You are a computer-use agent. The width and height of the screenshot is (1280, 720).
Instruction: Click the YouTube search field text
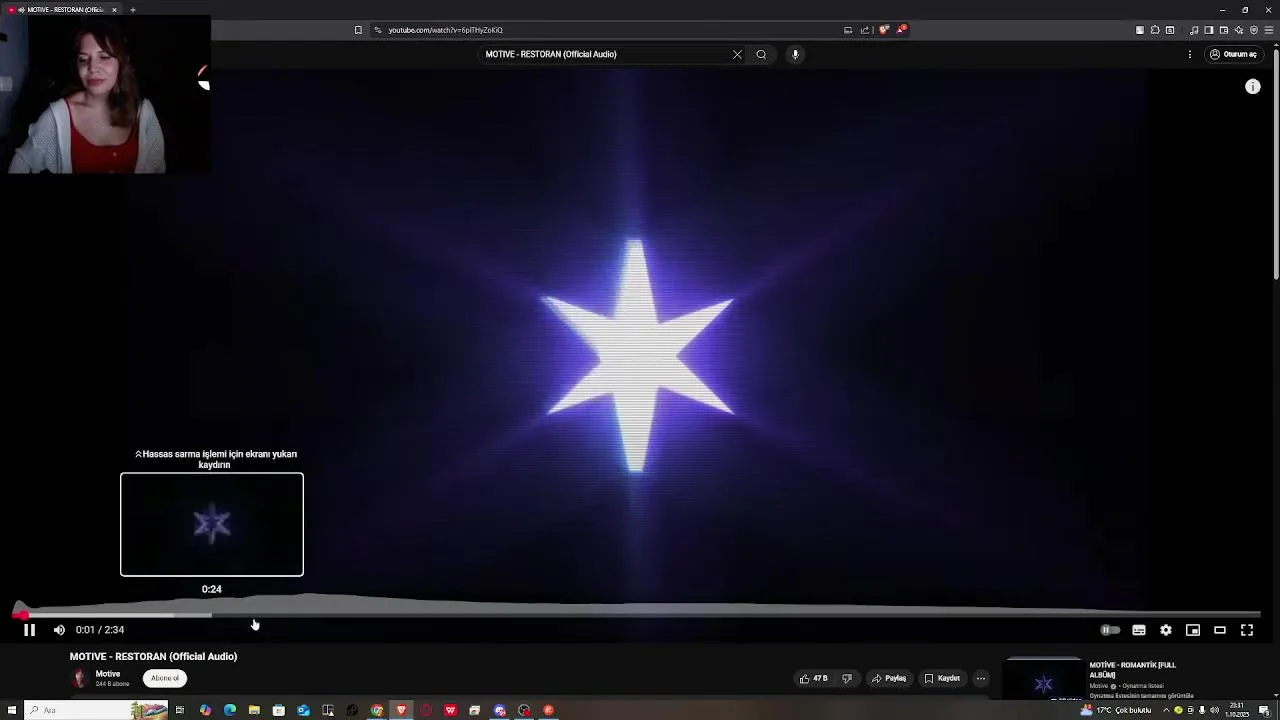click(x=551, y=55)
